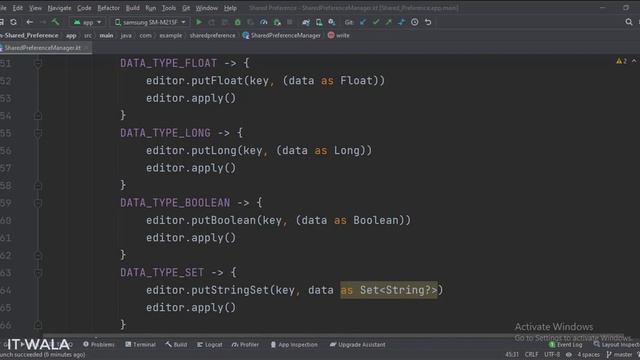Open the samsung SM-M215F device dropdown
Screen dimensions: 640x360
(x=150, y=22)
